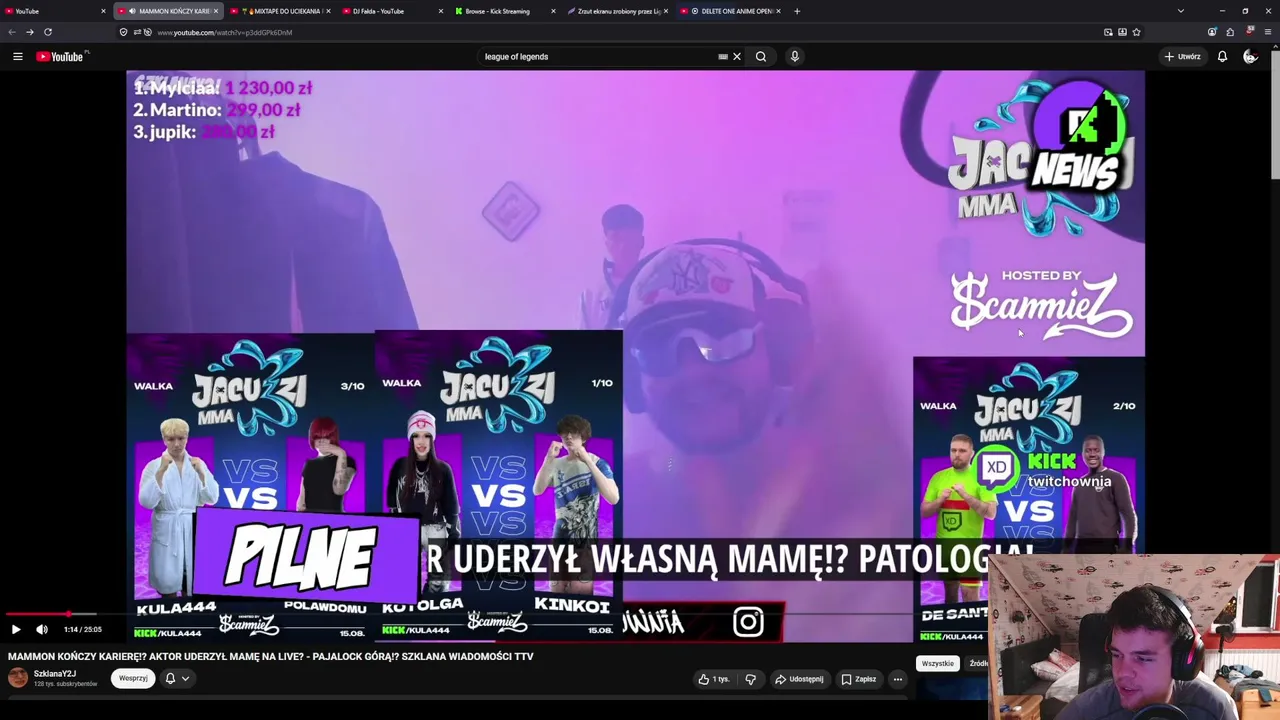Select the Wszystkie filter chip
The width and height of the screenshot is (1280, 720).
[938, 664]
